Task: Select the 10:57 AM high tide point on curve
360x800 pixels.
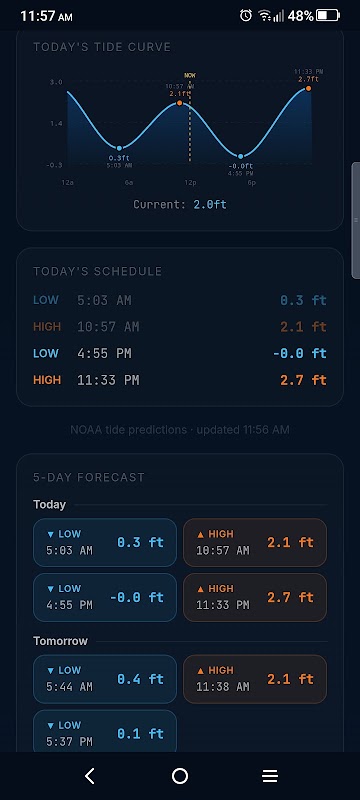Action: 179,103
